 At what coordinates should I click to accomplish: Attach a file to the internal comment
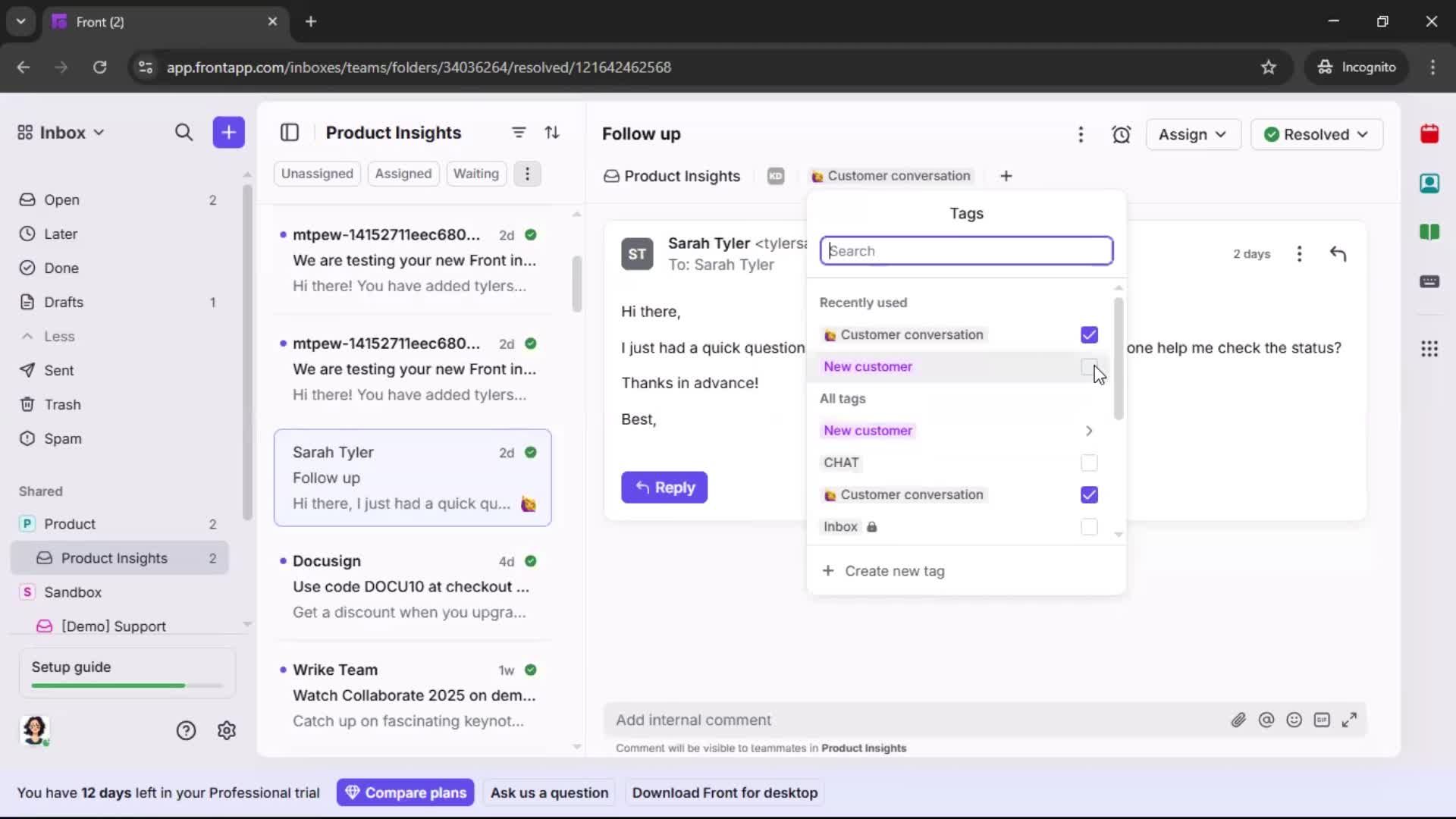pos(1239,720)
